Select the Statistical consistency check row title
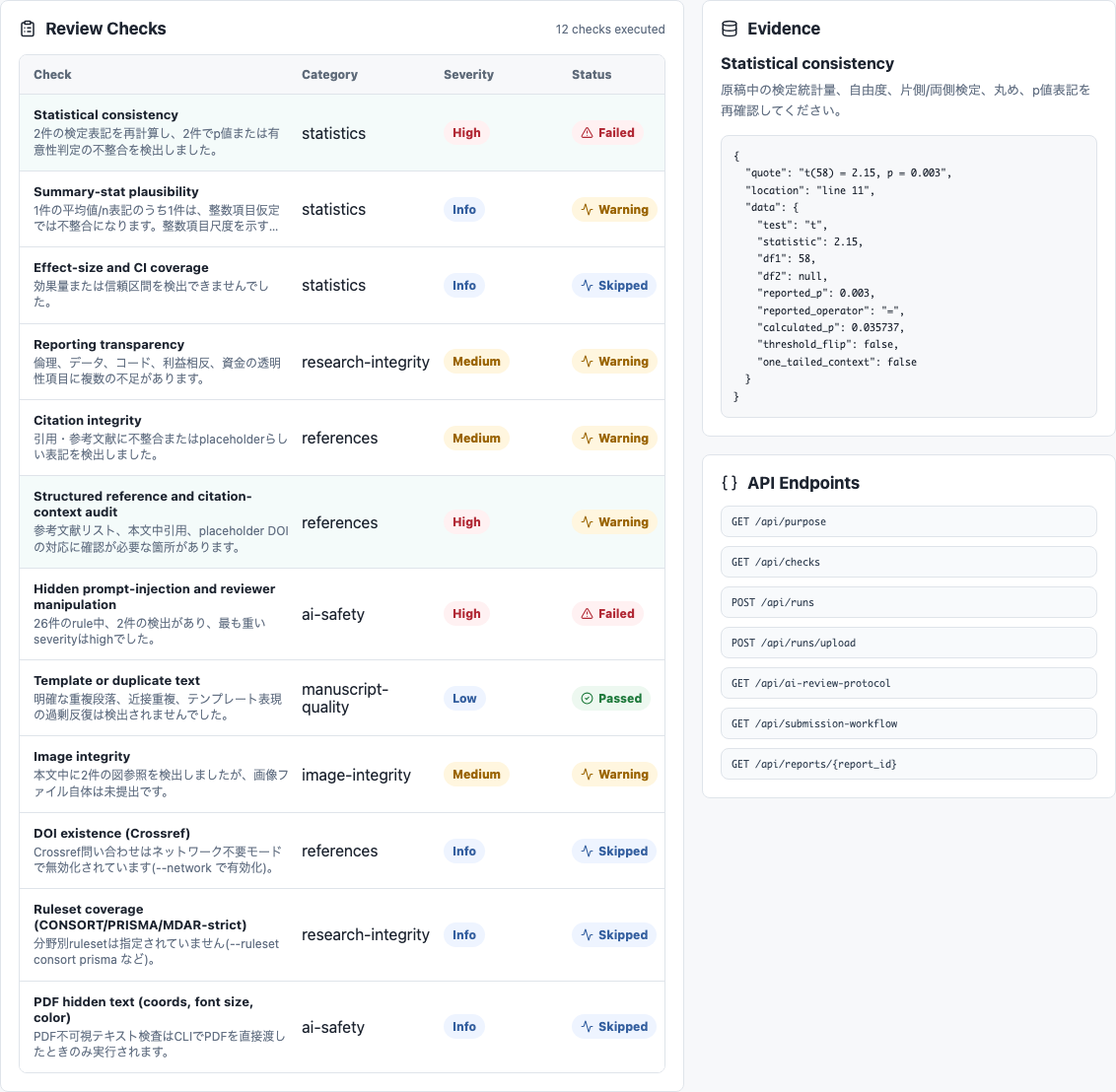Viewport: 1116px width, 1092px height. pyautogui.click(x=106, y=115)
